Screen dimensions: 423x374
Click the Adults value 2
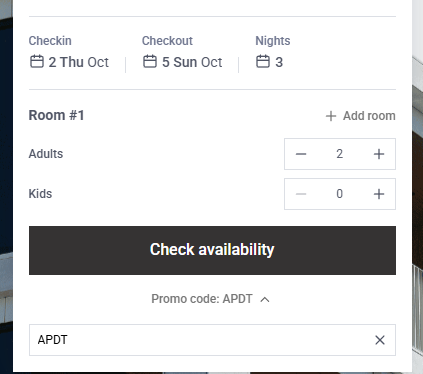pos(339,154)
